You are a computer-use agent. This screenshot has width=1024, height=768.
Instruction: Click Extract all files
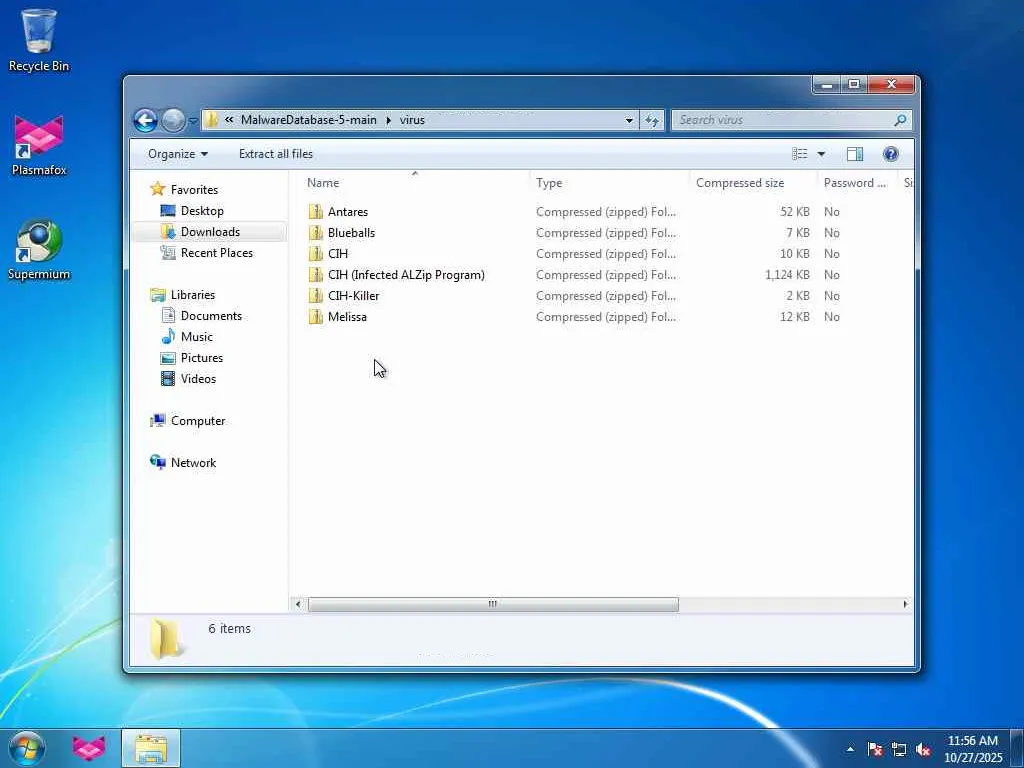pyautogui.click(x=276, y=154)
